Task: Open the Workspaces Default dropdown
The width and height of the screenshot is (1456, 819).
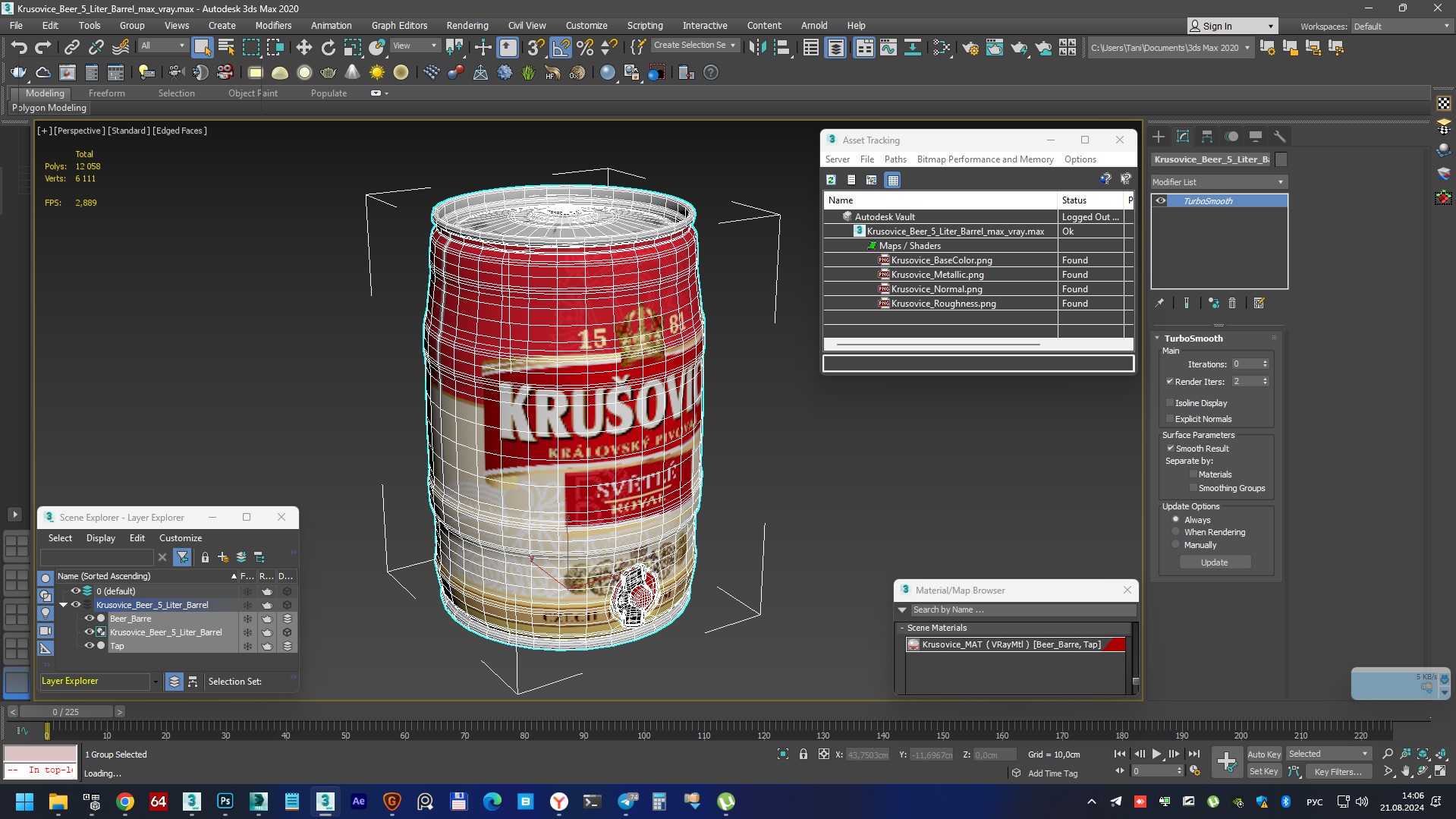Action: pos(1401,27)
